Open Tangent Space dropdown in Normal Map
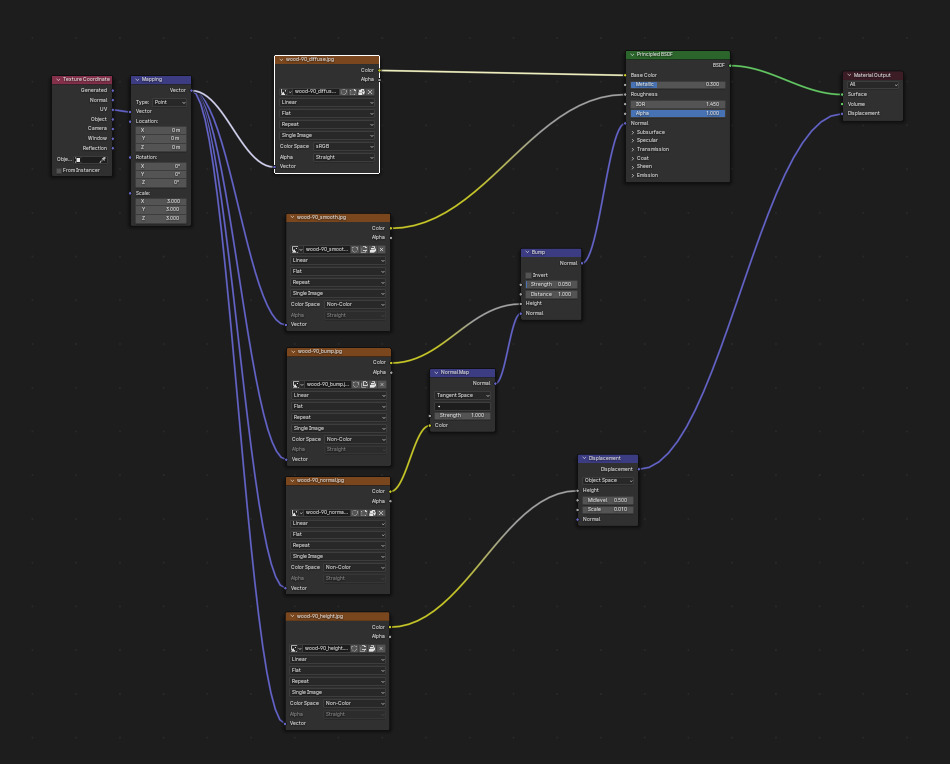This screenshot has height=764, width=950. click(x=463, y=396)
